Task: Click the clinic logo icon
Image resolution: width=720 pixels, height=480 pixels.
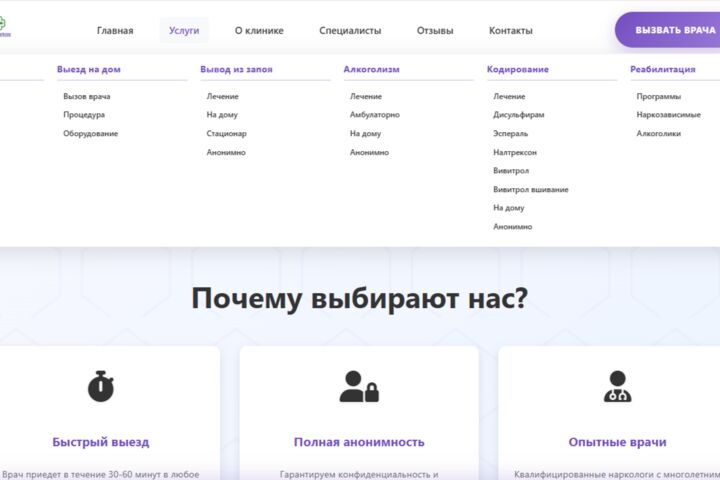Action: point(4,26)
